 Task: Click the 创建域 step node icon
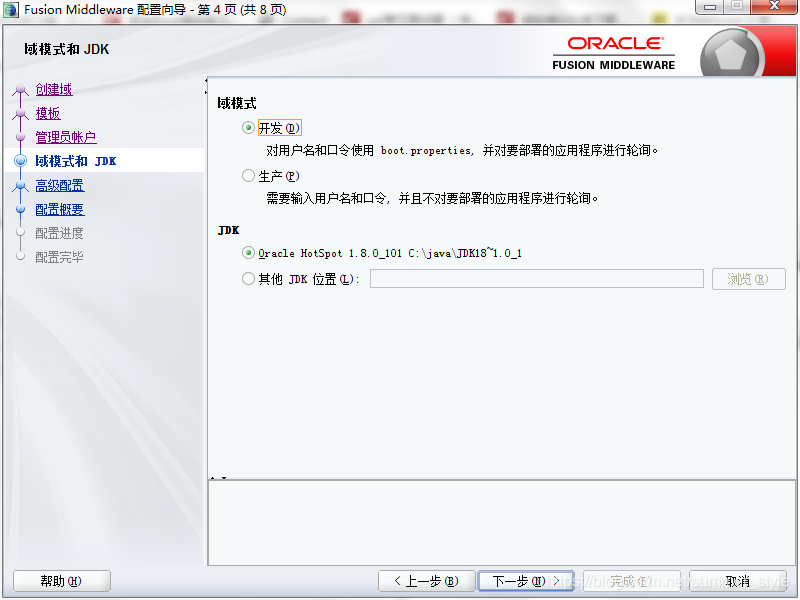tap(20, 90)
